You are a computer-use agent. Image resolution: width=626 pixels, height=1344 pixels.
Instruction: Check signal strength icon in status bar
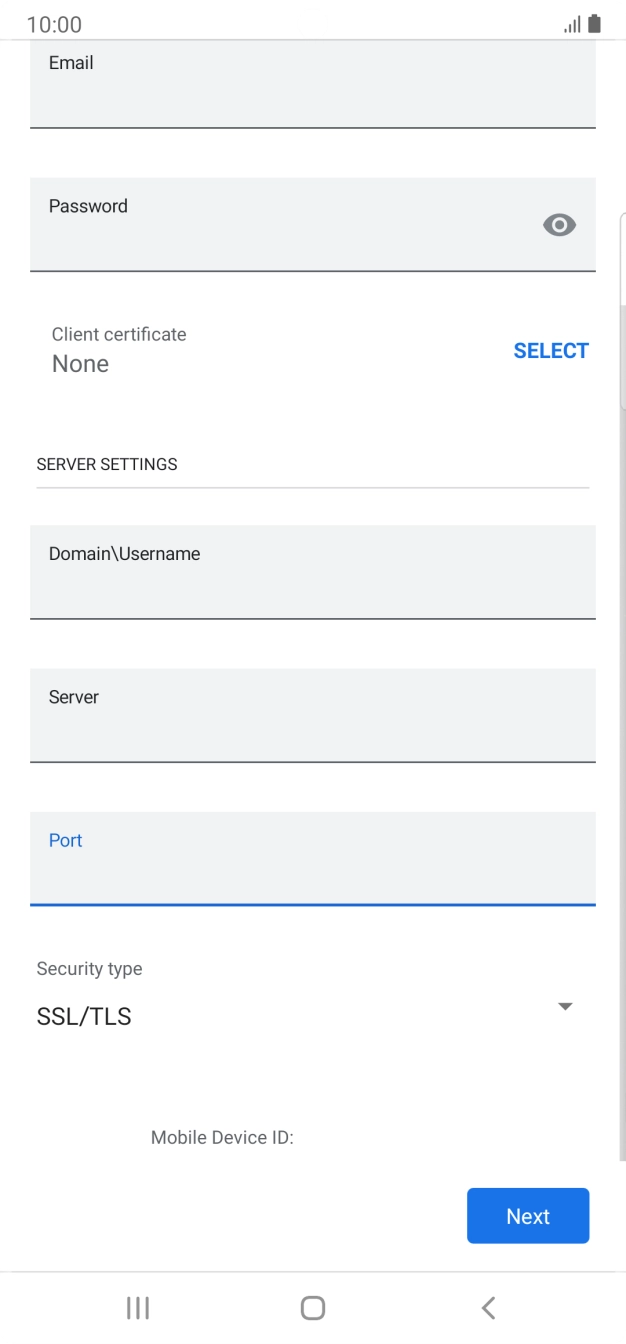click(x=572, y=23)
